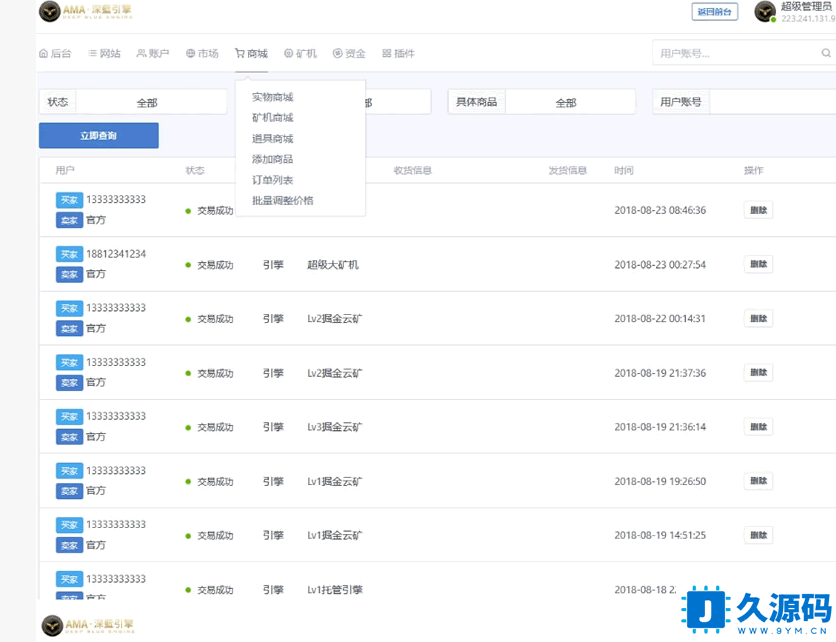Click the home icon beside 后台
This screenshot has width=836, height=642.
43,54
